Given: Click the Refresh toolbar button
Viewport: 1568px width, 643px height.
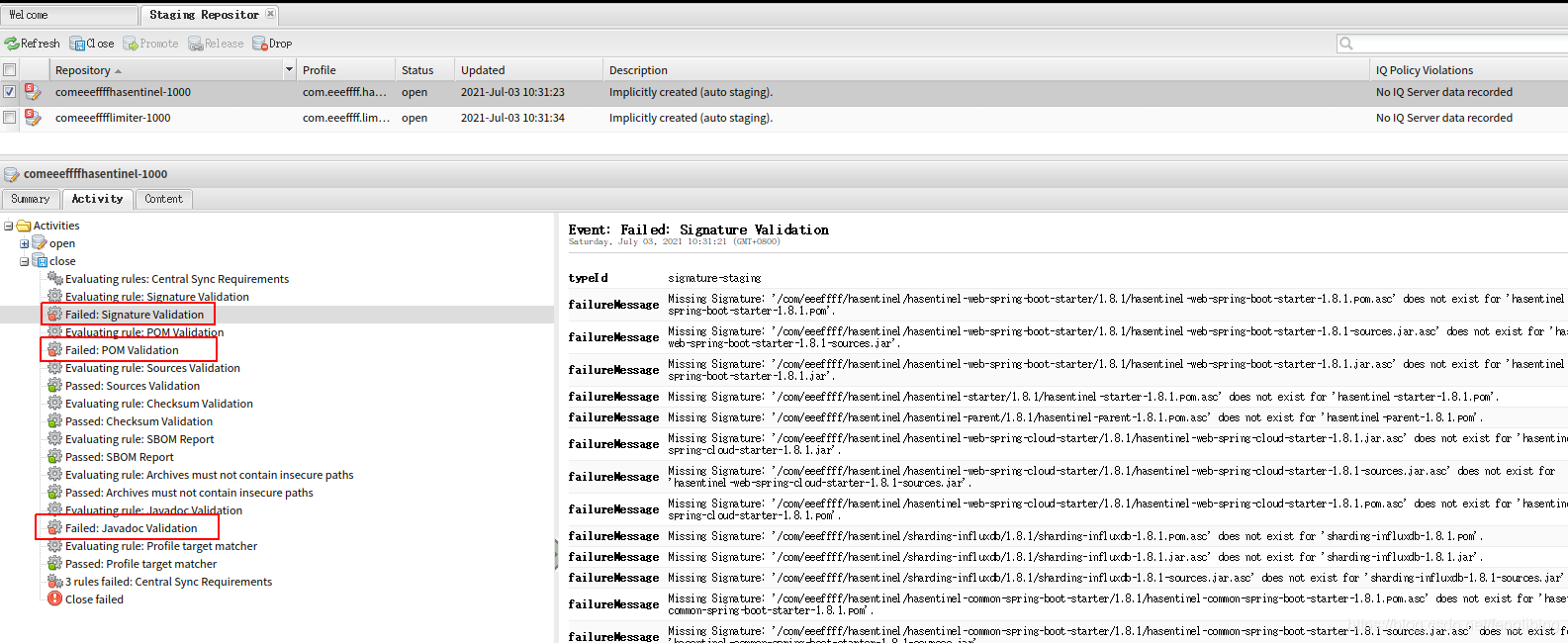Looking at the screenshot, I should click(x=32, y=44).
